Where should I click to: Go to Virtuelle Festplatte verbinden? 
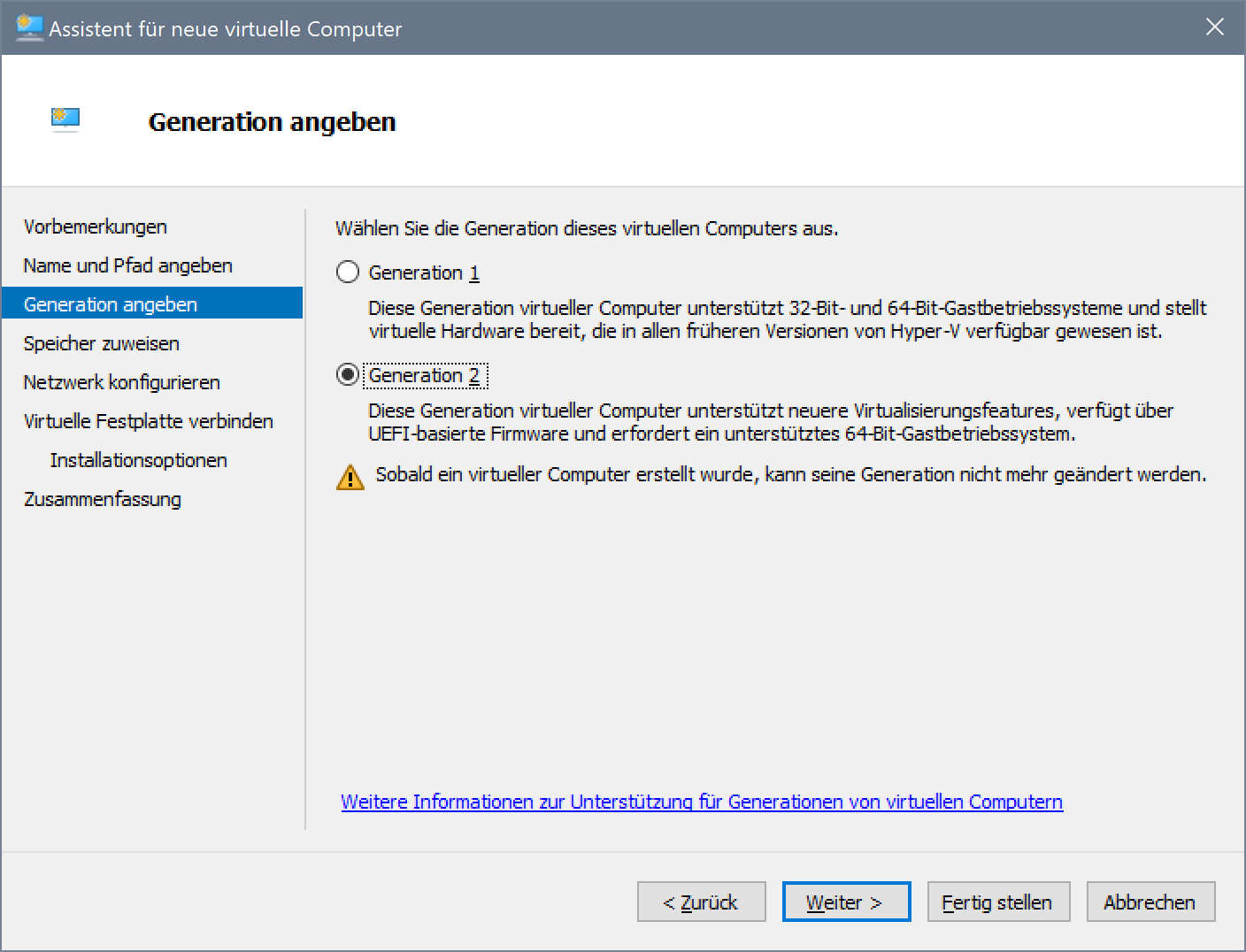pos(148,421)
